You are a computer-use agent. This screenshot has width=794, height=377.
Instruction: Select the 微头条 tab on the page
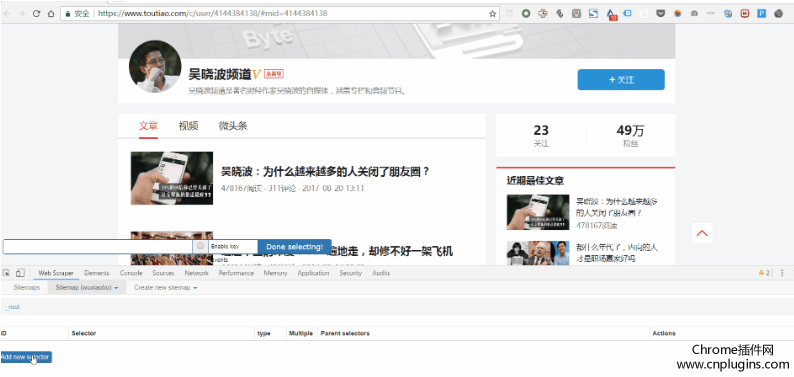pos(233,126)
